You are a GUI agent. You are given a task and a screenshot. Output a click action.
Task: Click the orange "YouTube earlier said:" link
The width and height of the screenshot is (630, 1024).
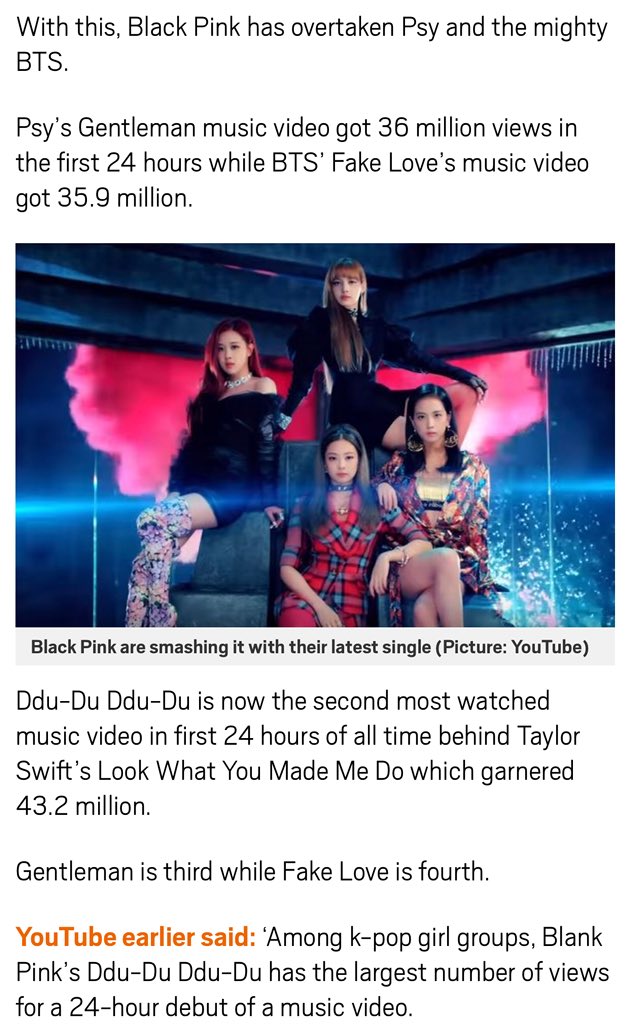136,937
